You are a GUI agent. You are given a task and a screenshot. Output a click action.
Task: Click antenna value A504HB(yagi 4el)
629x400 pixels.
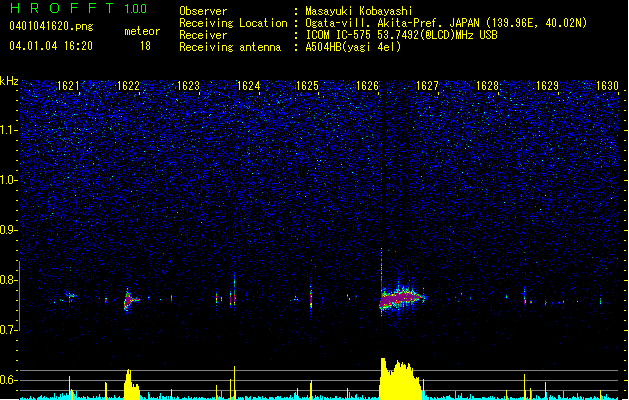point(353,47)
